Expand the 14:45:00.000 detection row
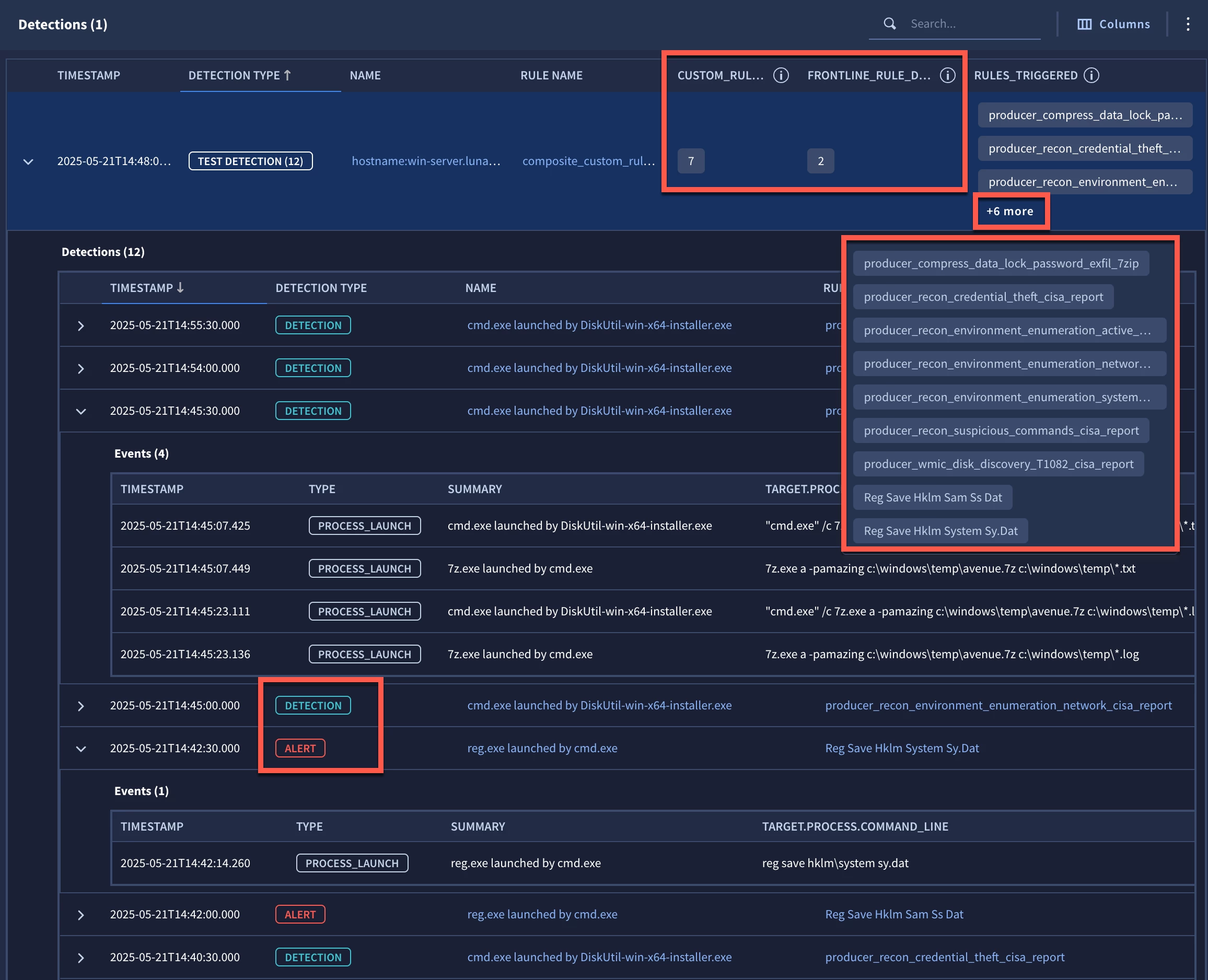 click(80, 706)
